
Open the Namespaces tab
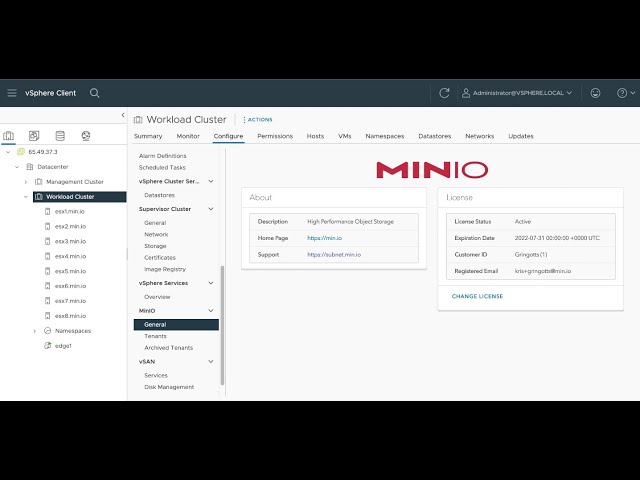pyautogui.click(x=384, y=136)
